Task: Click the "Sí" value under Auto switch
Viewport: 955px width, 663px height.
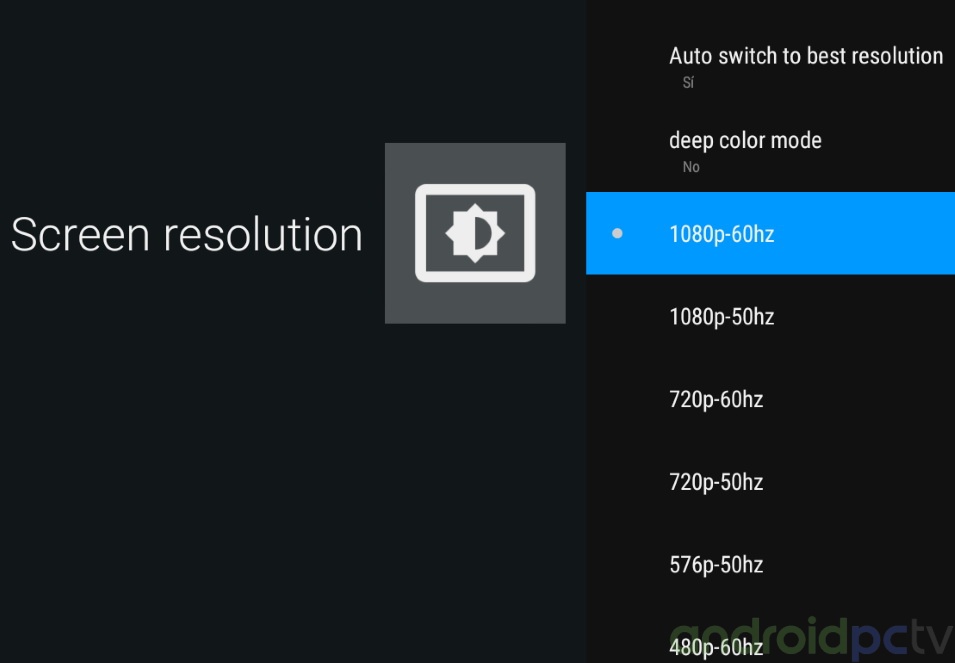Action: click(688, 83)
